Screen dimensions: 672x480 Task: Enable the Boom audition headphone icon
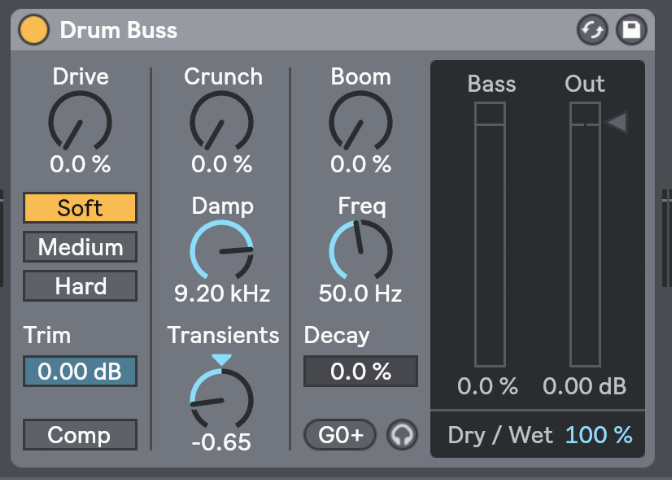402,435
